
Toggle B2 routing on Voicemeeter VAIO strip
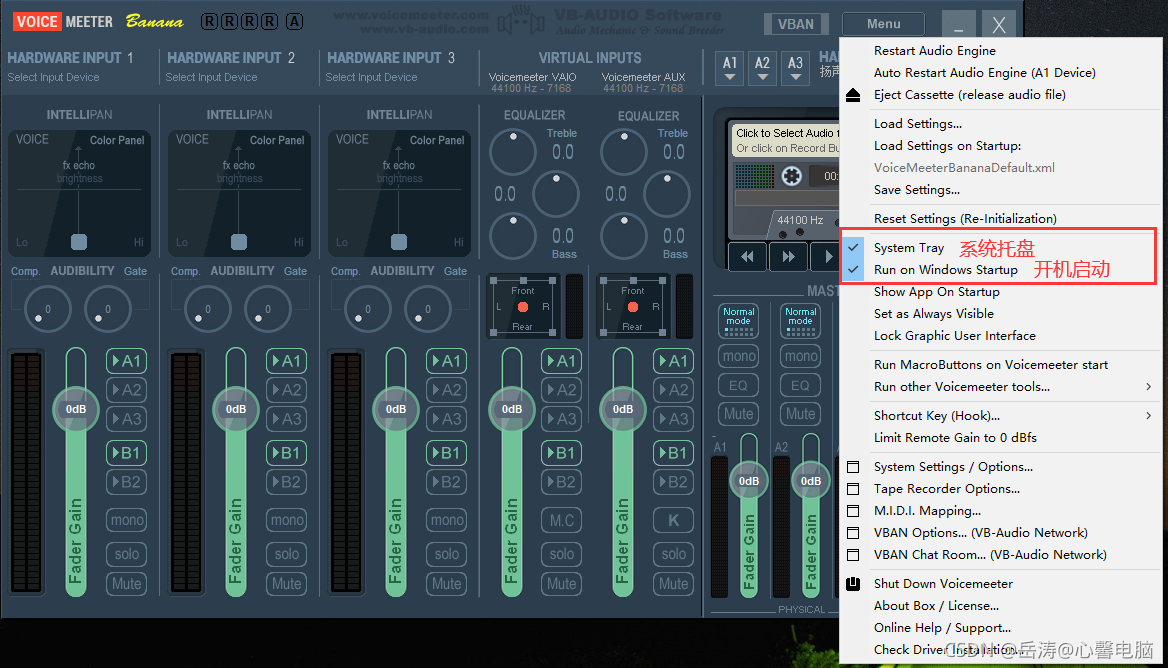point(562,482)
